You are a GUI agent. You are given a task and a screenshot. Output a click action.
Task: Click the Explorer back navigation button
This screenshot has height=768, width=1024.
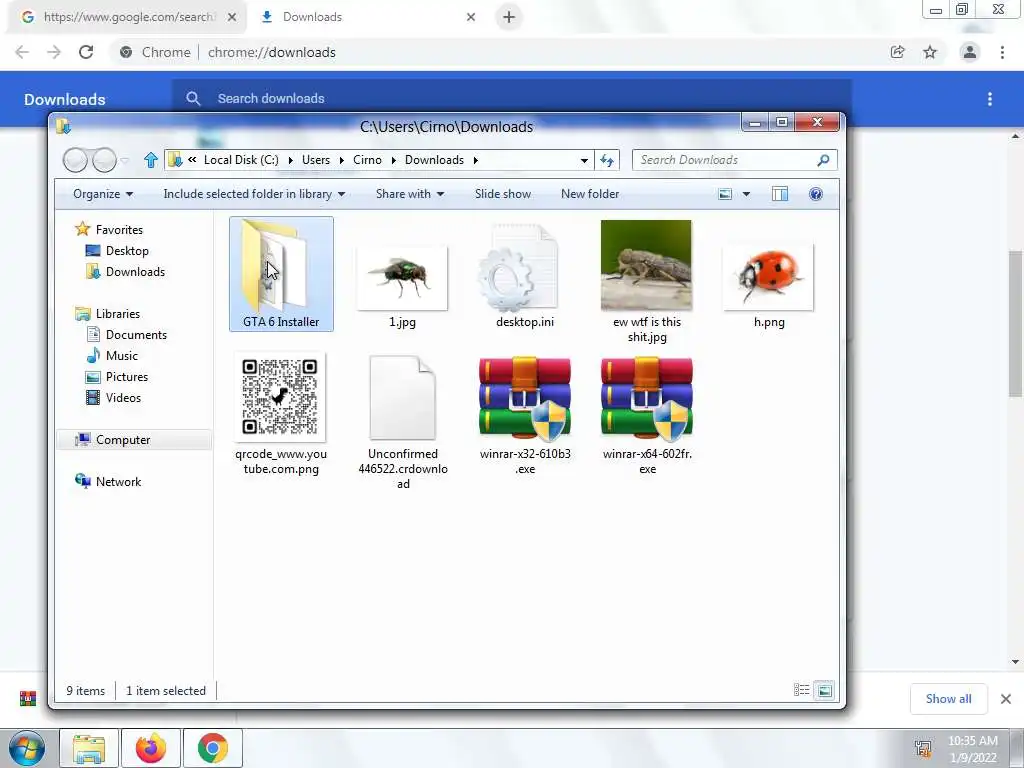(x=75, y=160)
